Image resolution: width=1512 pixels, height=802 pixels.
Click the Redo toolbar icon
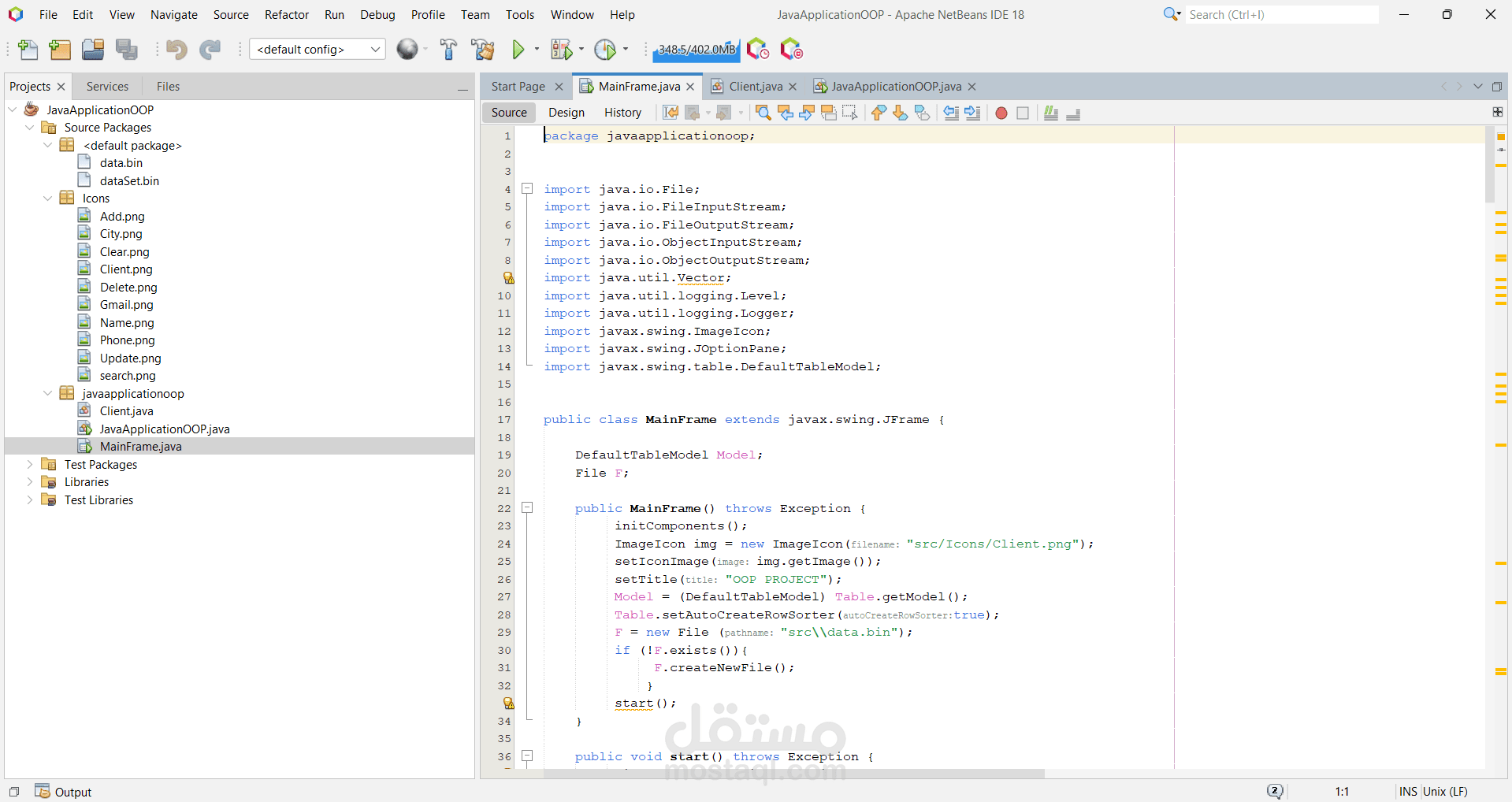pos(210,50)
